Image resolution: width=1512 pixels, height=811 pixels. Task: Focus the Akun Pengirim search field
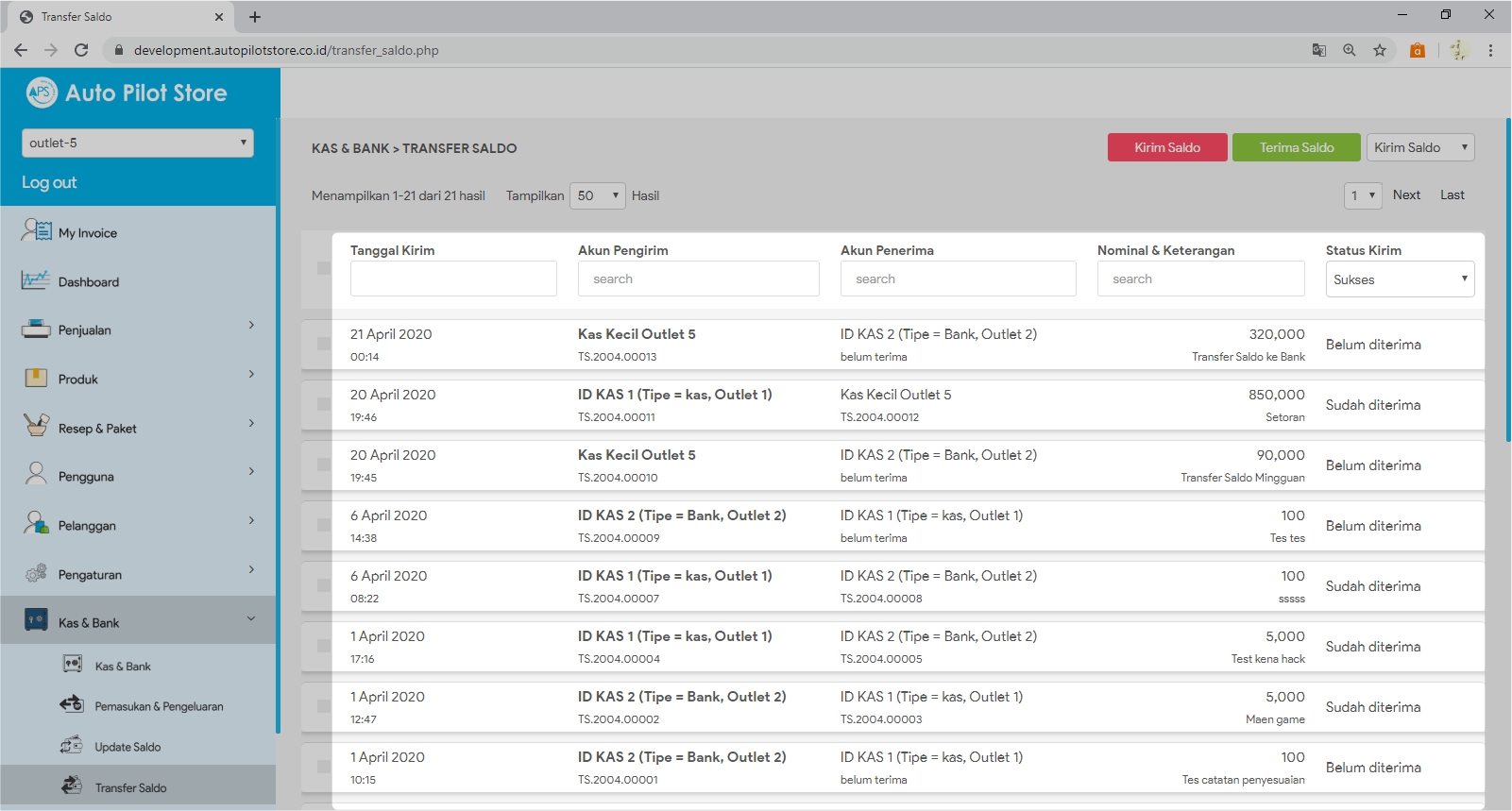[x=698, y=279]
